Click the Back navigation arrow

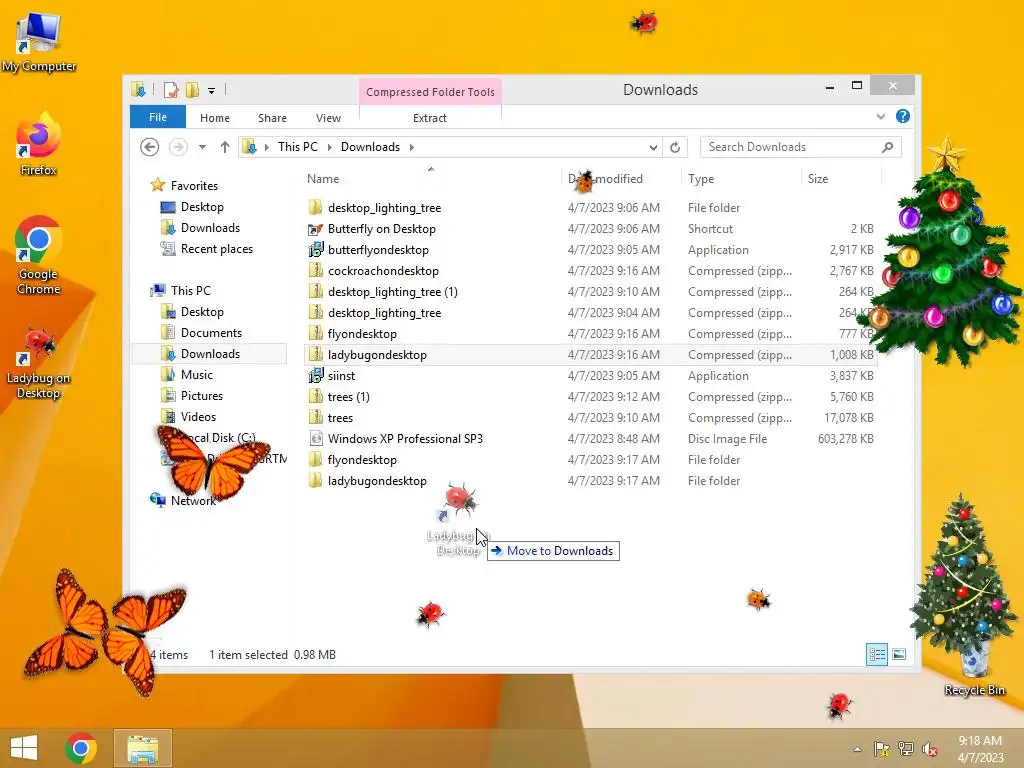click(x=150, y=147)
